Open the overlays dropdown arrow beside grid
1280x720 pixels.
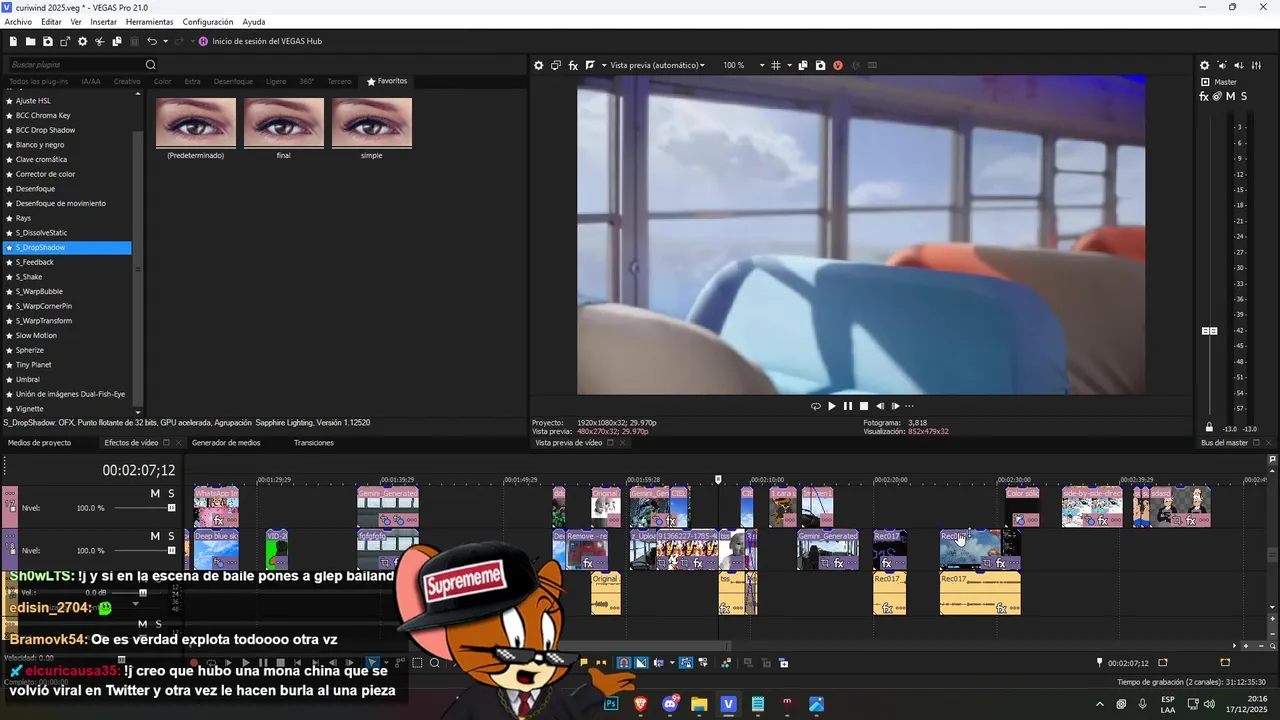[789, 65]
